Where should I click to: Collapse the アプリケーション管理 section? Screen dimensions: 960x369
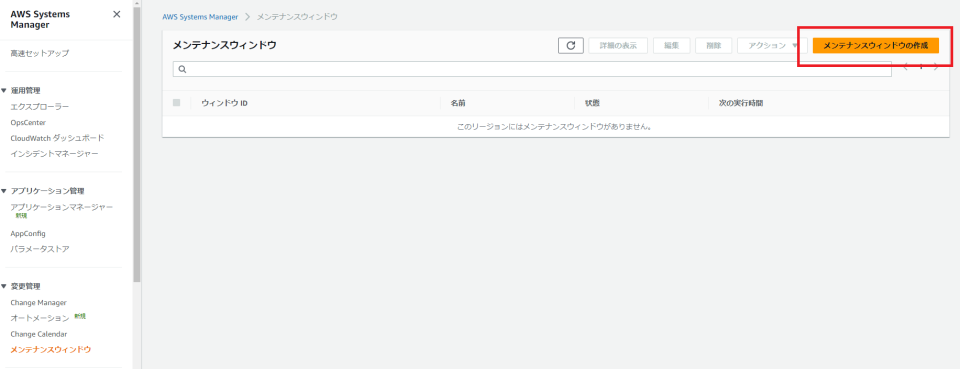pyautogui.click(x=4, y=191)
